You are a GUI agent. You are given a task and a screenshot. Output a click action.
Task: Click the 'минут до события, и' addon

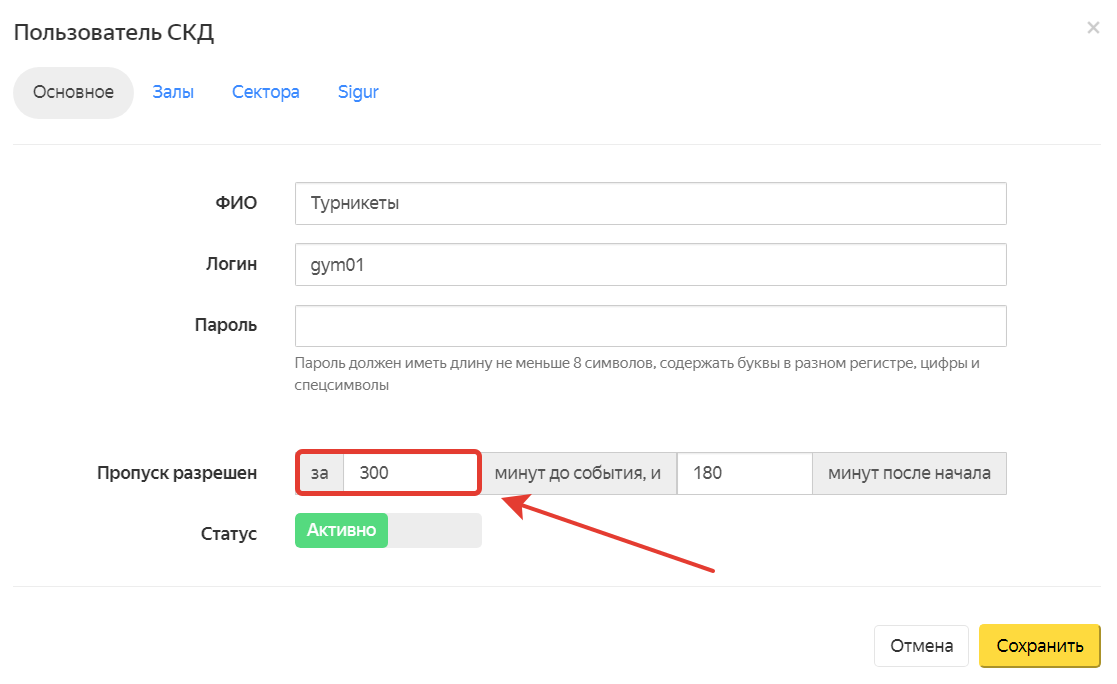(578, 473)
